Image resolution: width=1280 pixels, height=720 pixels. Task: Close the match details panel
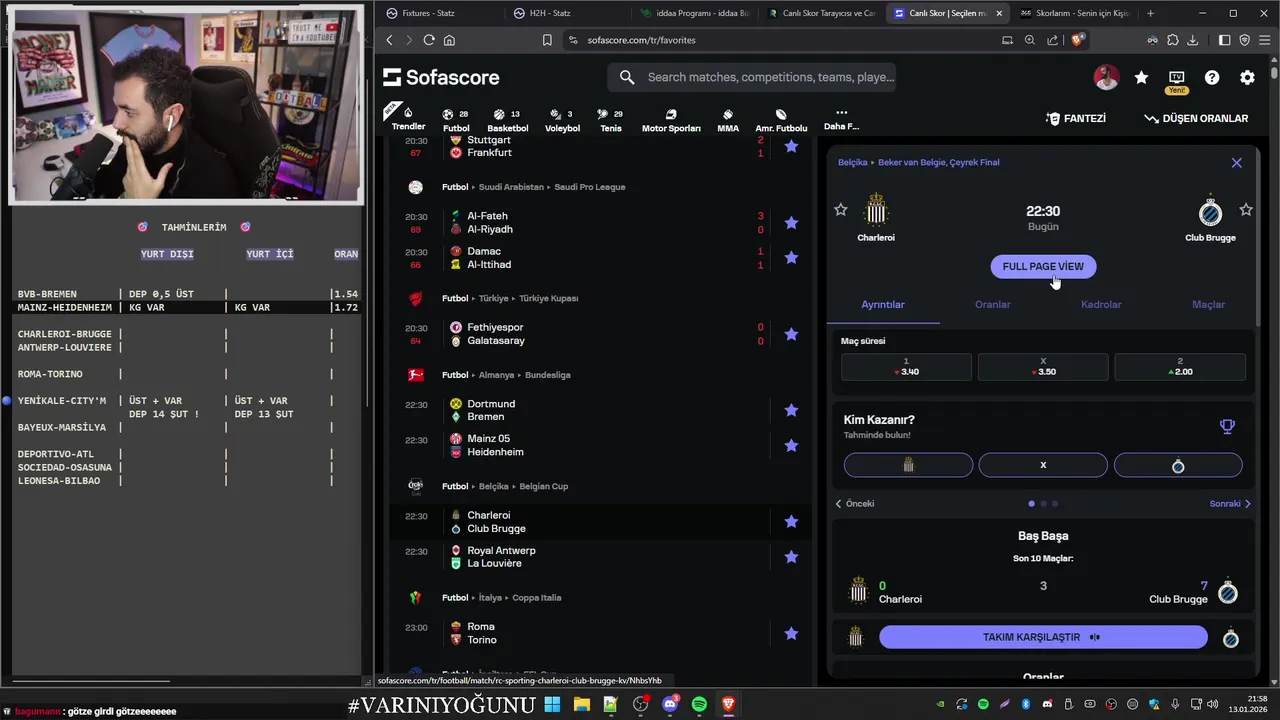tap(1236, 162)
